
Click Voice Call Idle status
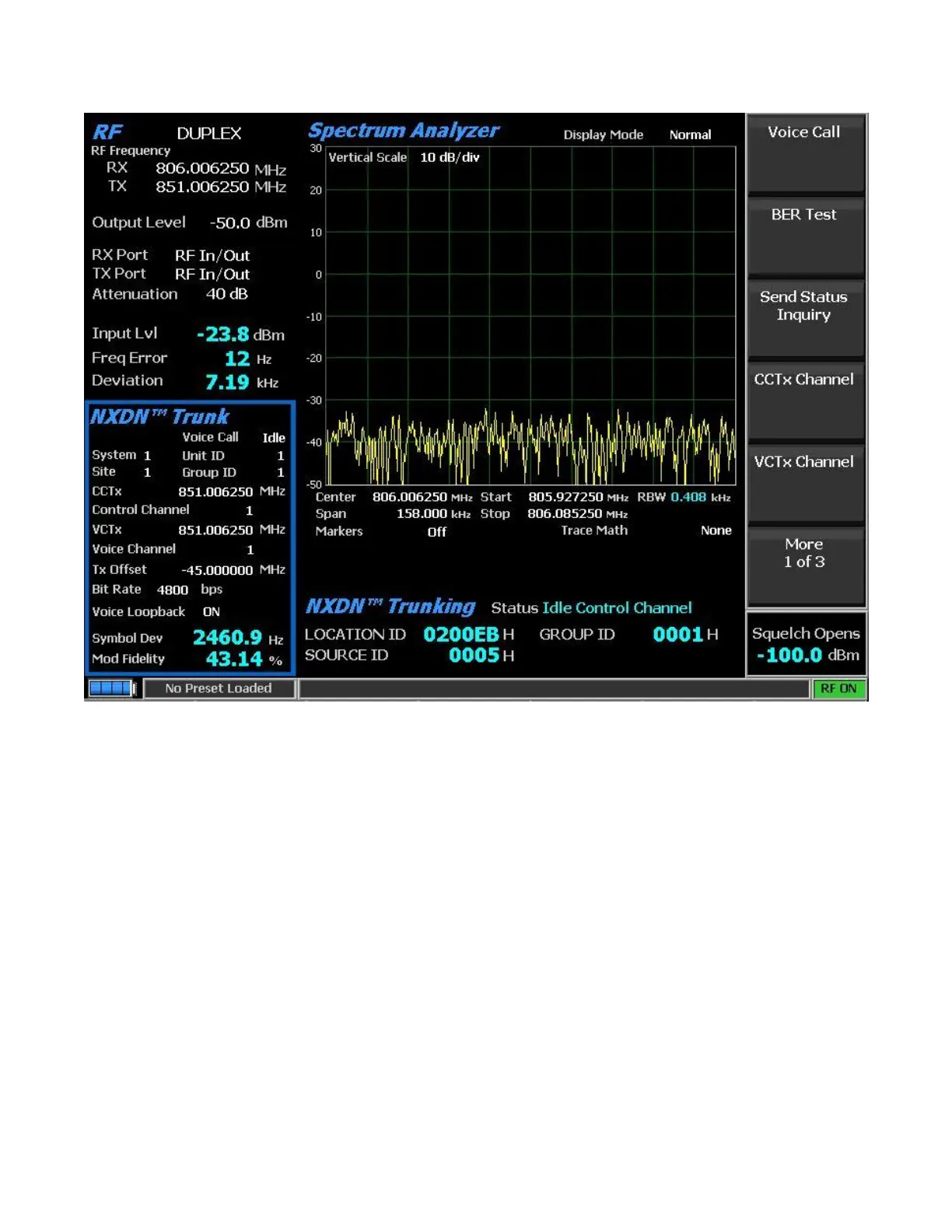[274, 438]
